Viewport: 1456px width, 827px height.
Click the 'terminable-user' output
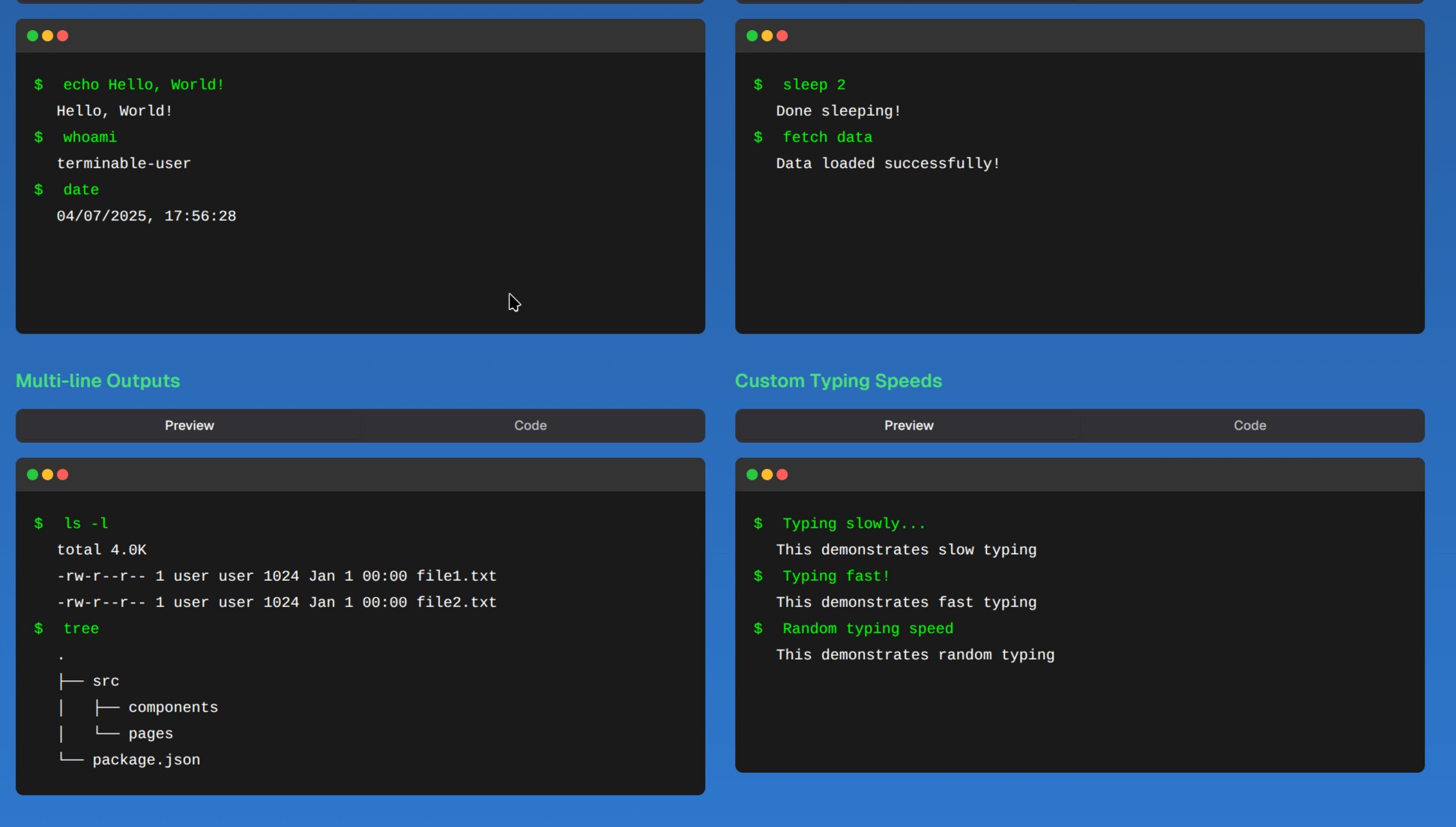[x=124, y=163]
